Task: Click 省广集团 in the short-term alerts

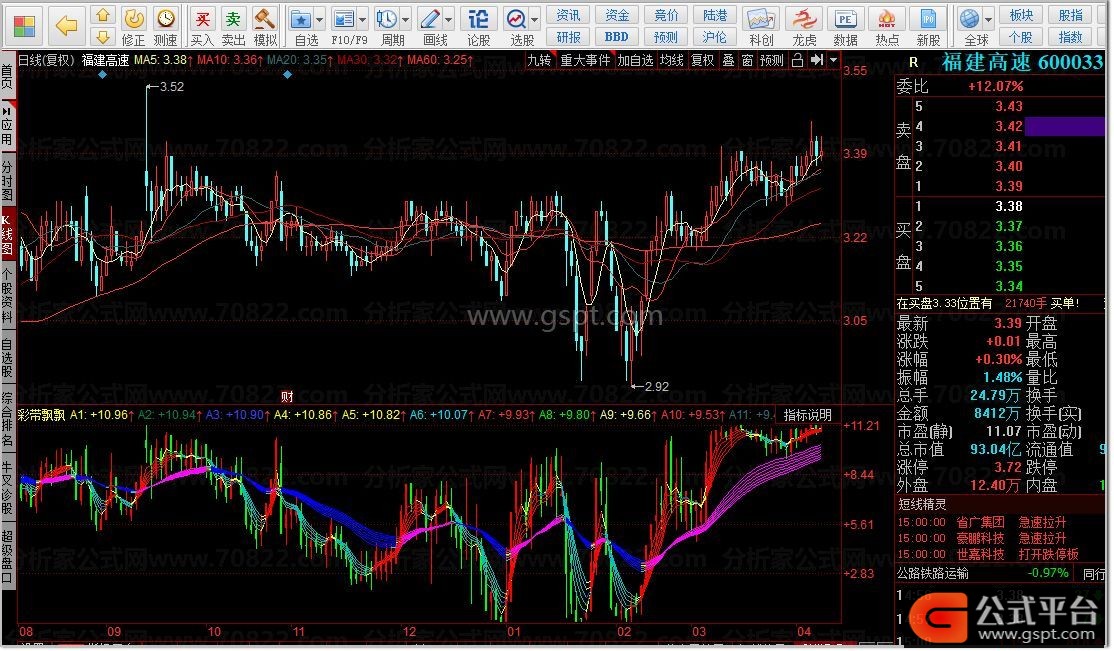Action: (980, 522)
